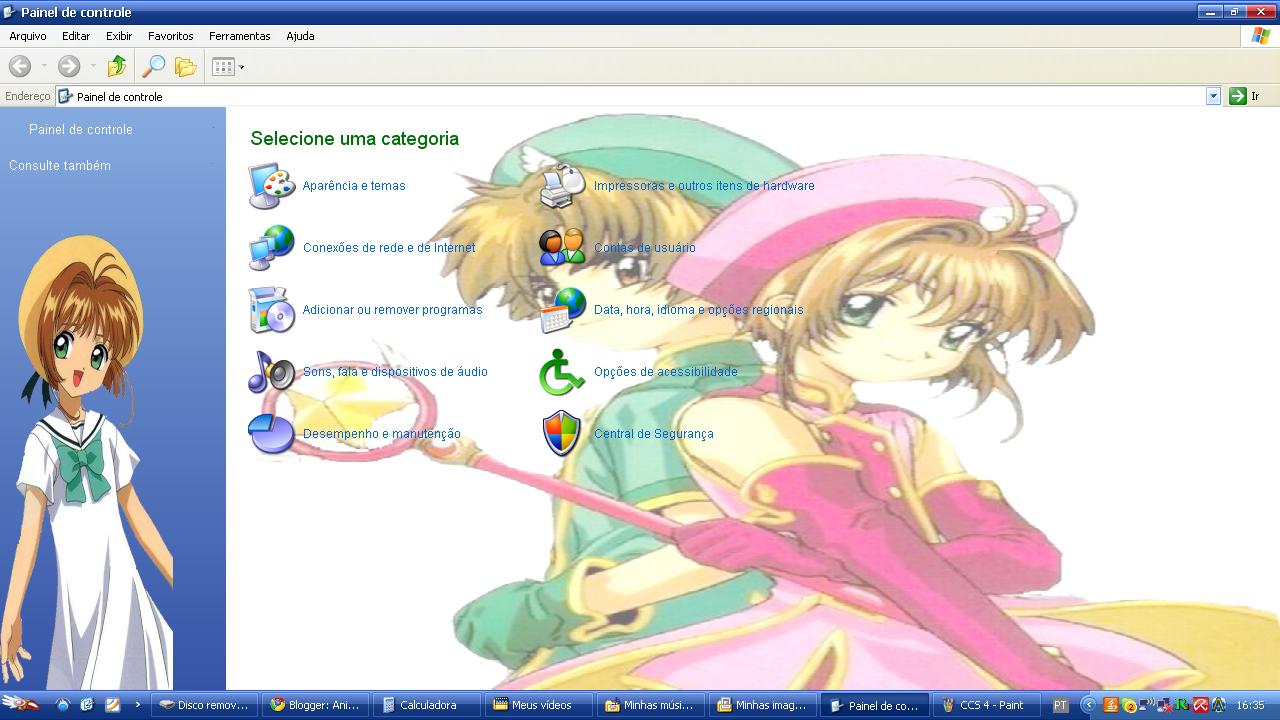Screen dimensions: 1280x720
Task: Toggle the Folders pane toolbar icon
Action: point(186,67)
